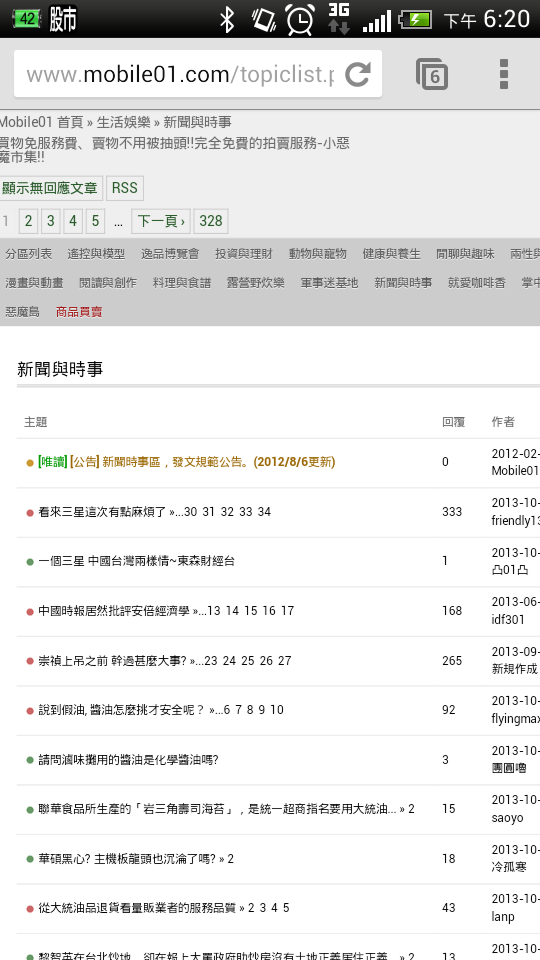Image resolution: width=540 pixels, height=960 pixels.
Task: Click the 265 reply count
Action: 452,661
